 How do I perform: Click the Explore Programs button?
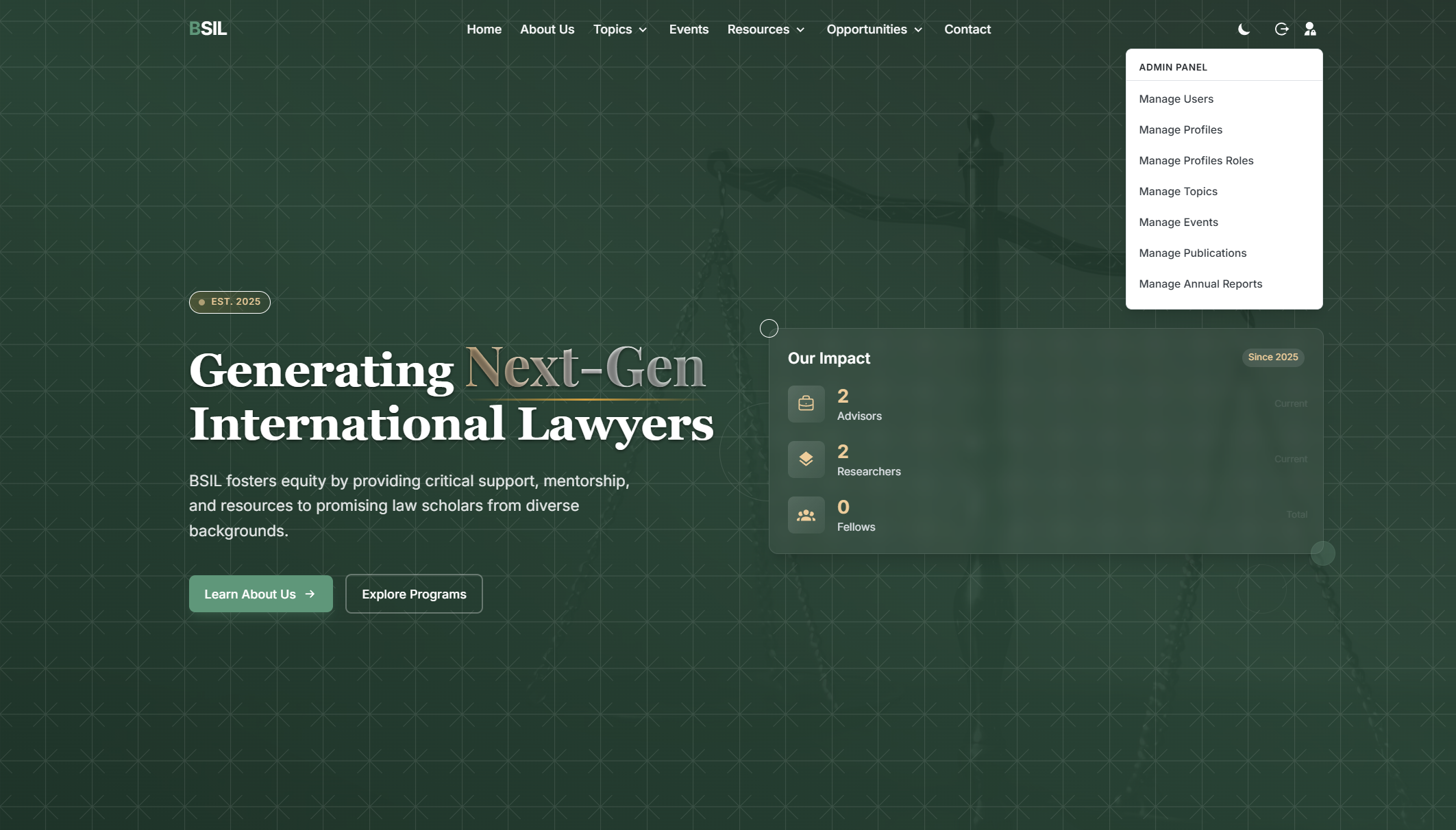tap(414, 594)
